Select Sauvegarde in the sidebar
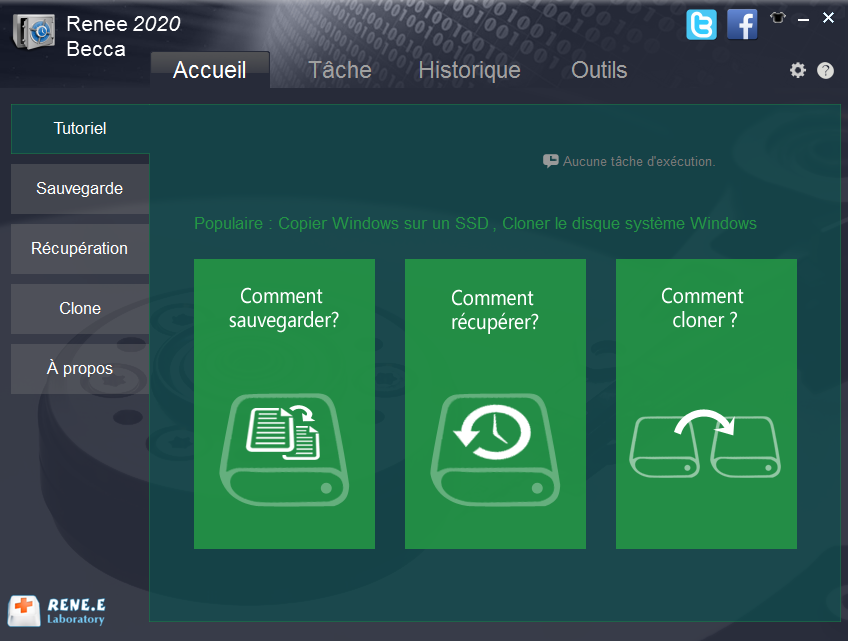Screen dimensions: 848x641 pos(80,189)
